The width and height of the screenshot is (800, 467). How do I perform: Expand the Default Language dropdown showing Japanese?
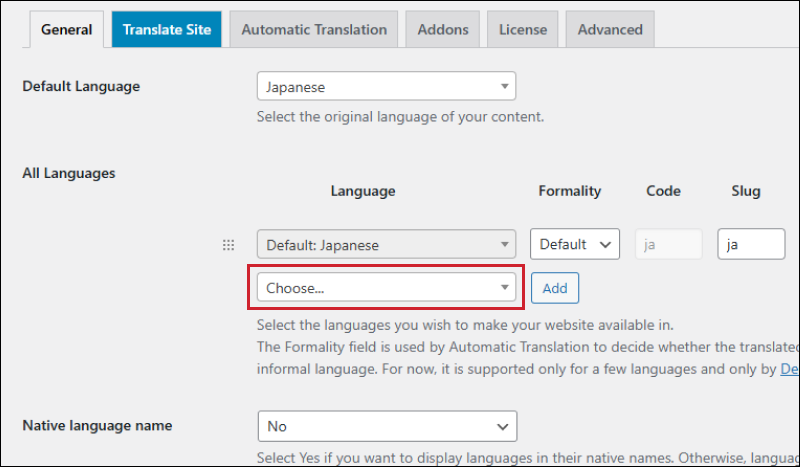coord(386,86)
